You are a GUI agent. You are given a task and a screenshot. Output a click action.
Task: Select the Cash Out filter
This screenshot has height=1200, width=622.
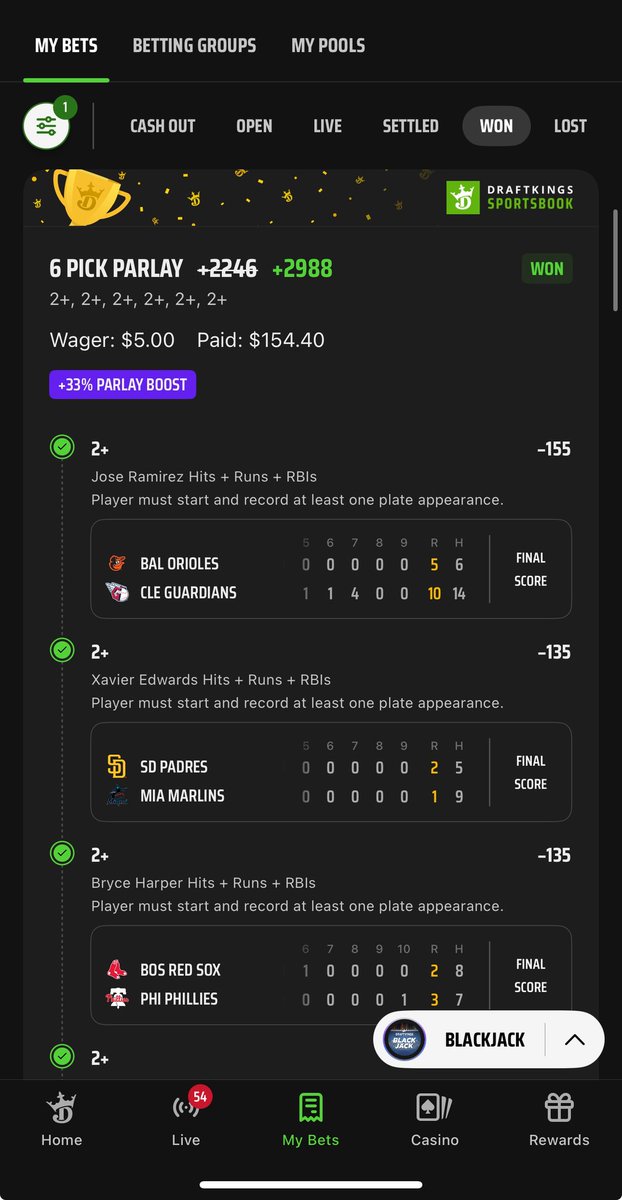point(163,126)
